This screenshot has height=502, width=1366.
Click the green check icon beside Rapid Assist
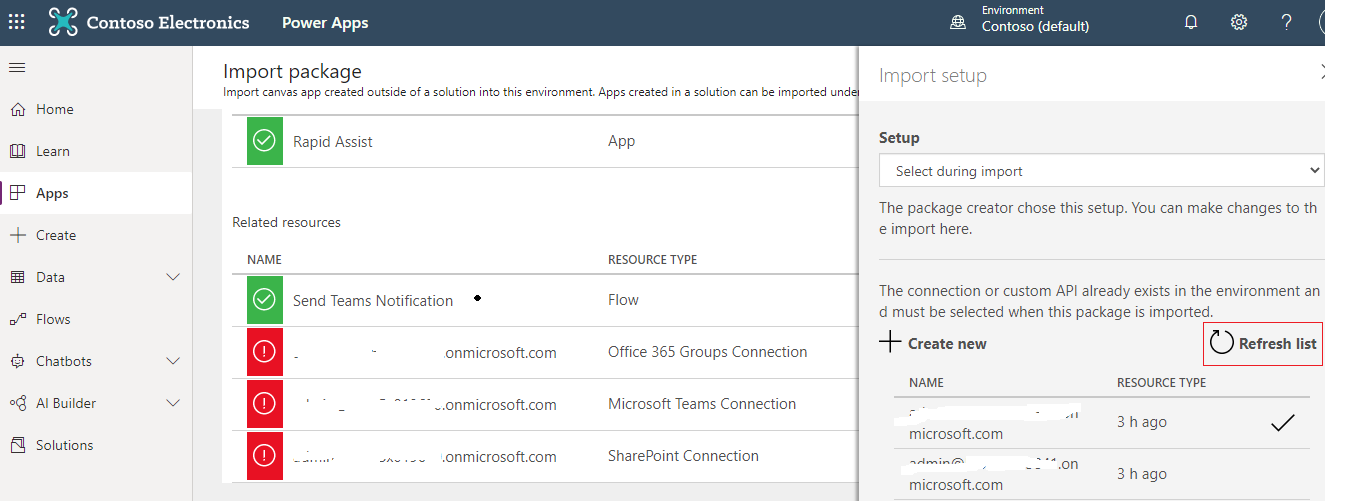click(264, 142)
